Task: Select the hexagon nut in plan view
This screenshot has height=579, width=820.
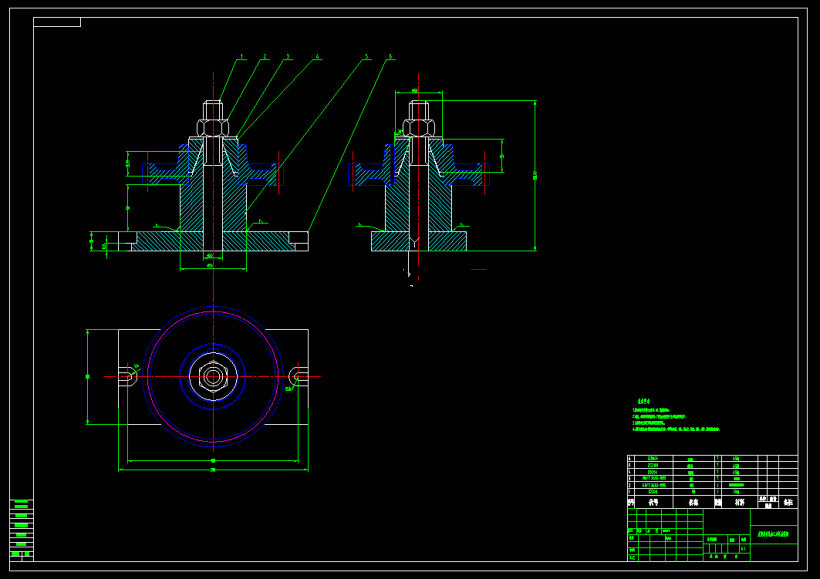Action: (213, 377)
